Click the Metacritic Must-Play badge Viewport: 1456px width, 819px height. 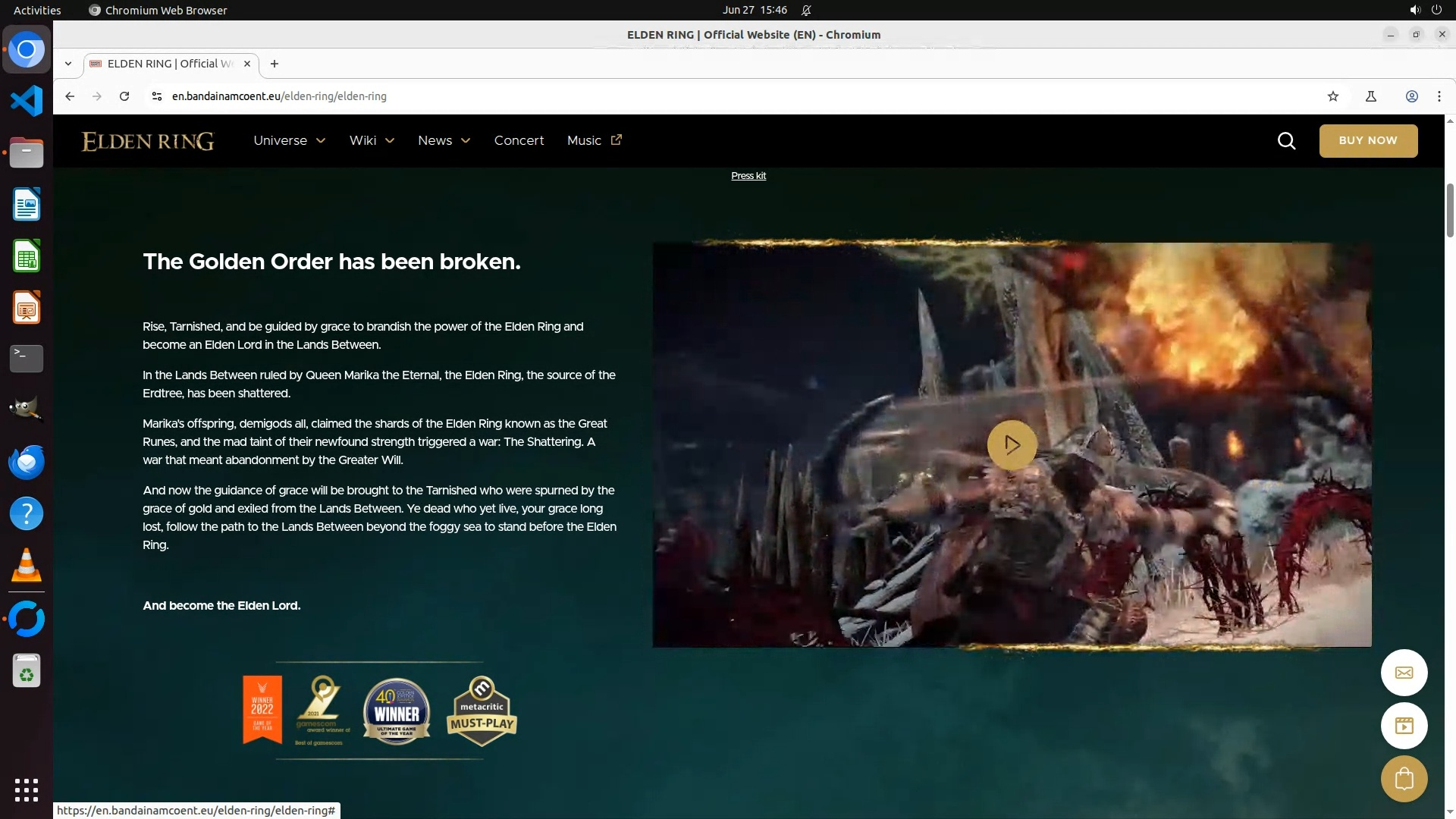(482, 711)
